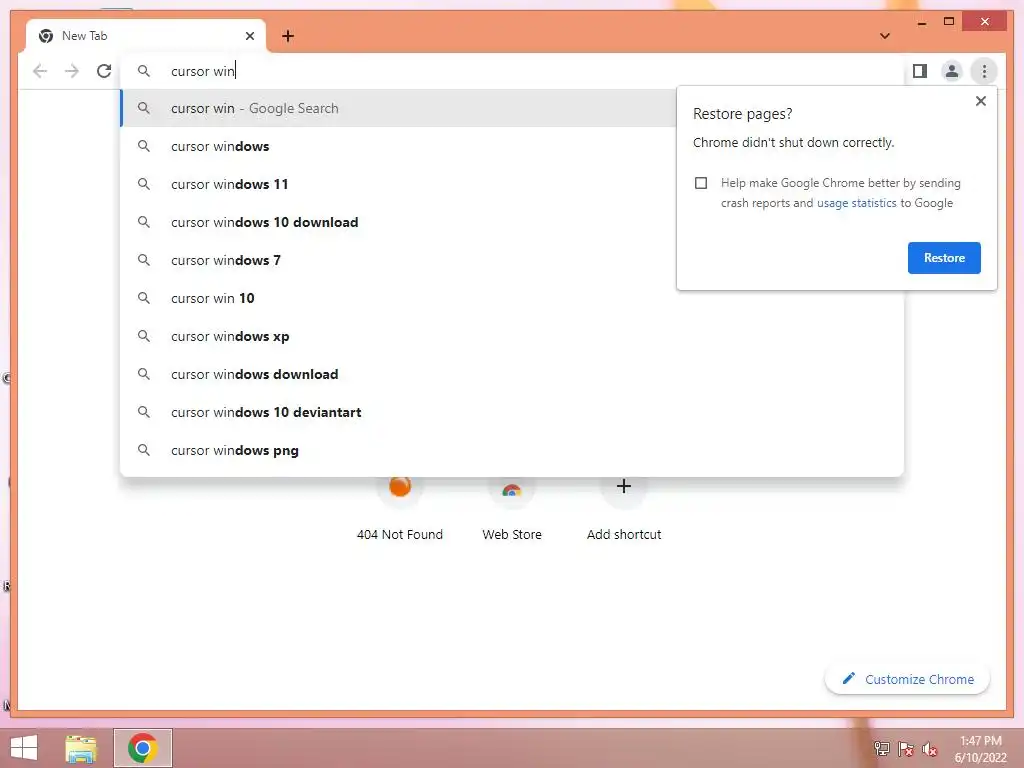Image resolution: width=1024 pixels, height=768 pixels.
Task: Select 'cursor win - Google Search' suggestion
Action: (x=398, y=108)
